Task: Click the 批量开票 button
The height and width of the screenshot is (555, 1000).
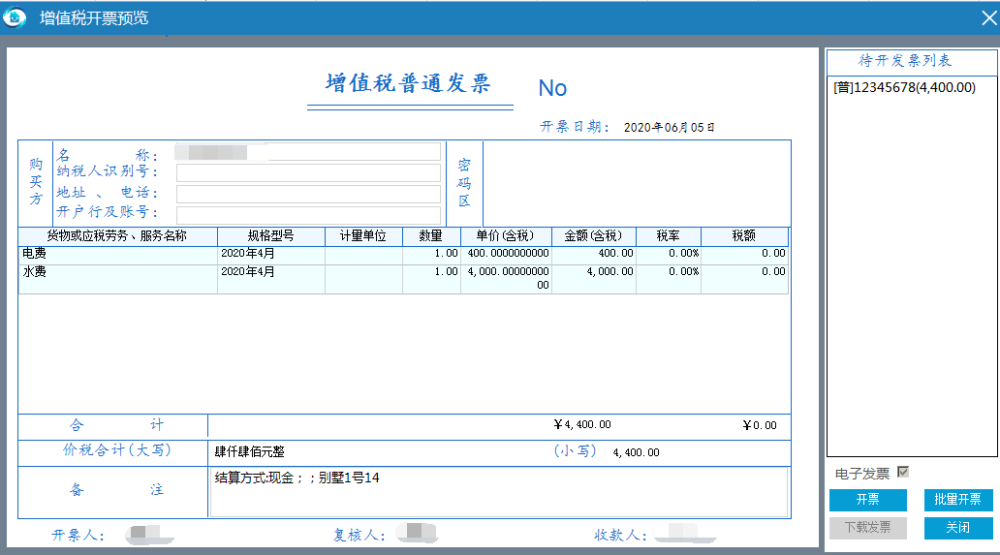Action: [x=958, y=500]
